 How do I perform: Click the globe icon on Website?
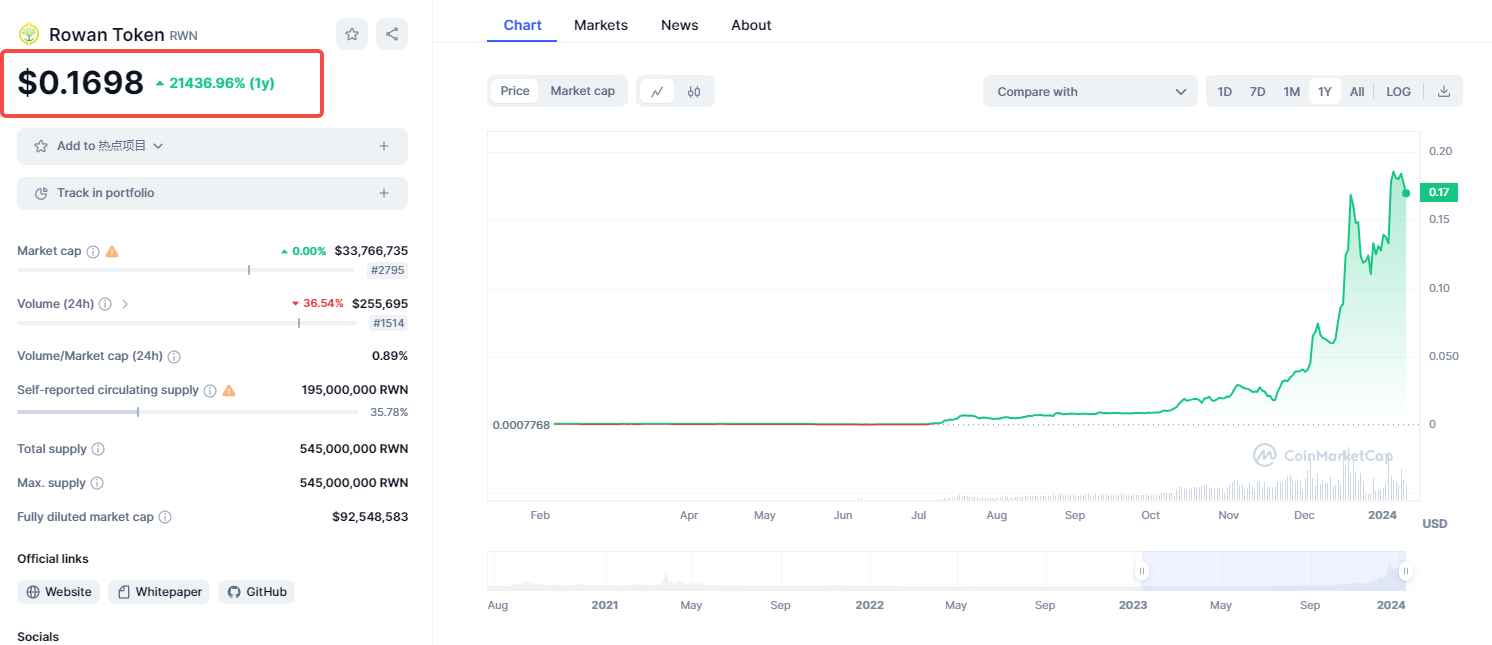click(x=33, y=592)
